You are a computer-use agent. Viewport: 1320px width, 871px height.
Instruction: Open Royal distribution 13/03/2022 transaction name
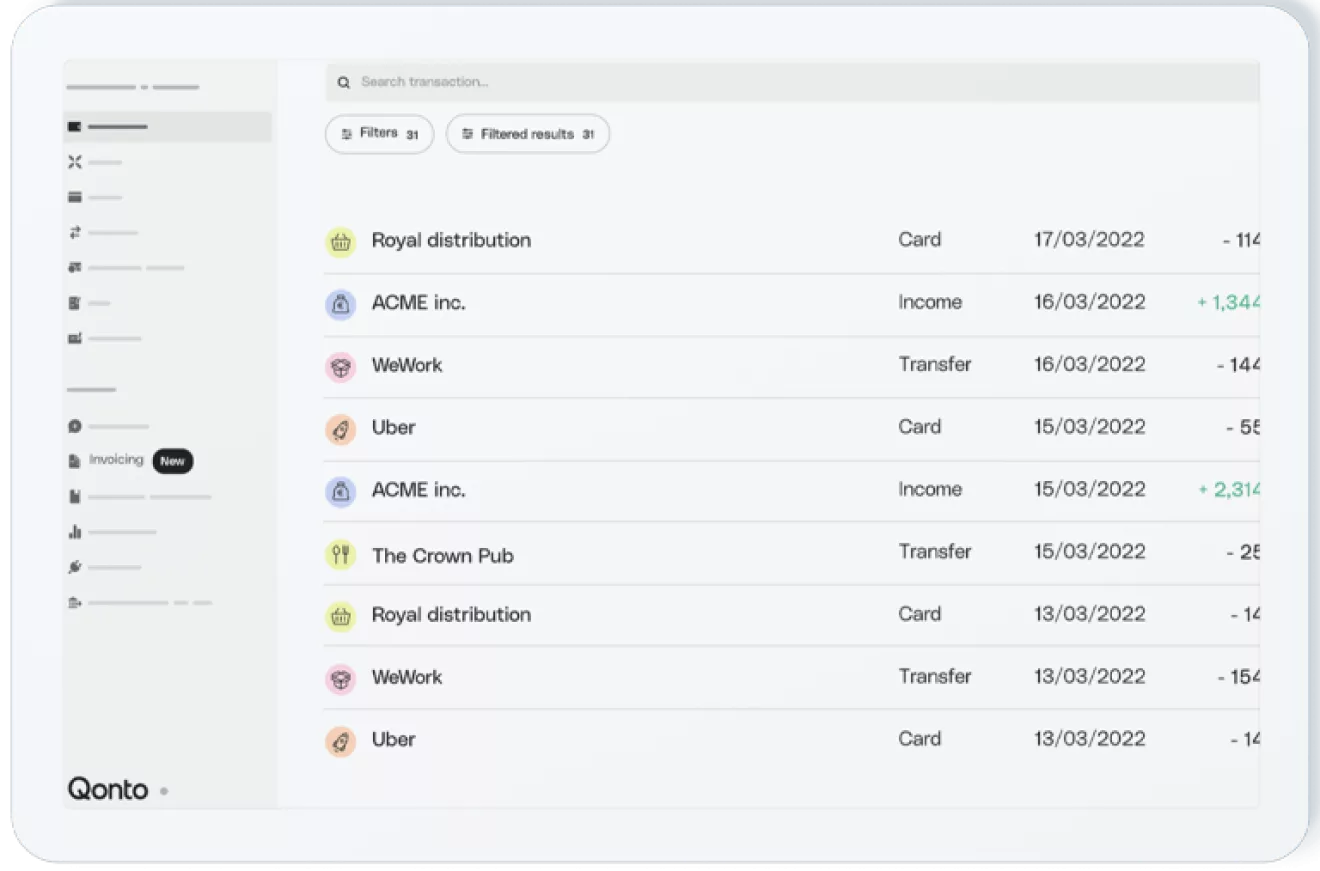click(451, 614)
